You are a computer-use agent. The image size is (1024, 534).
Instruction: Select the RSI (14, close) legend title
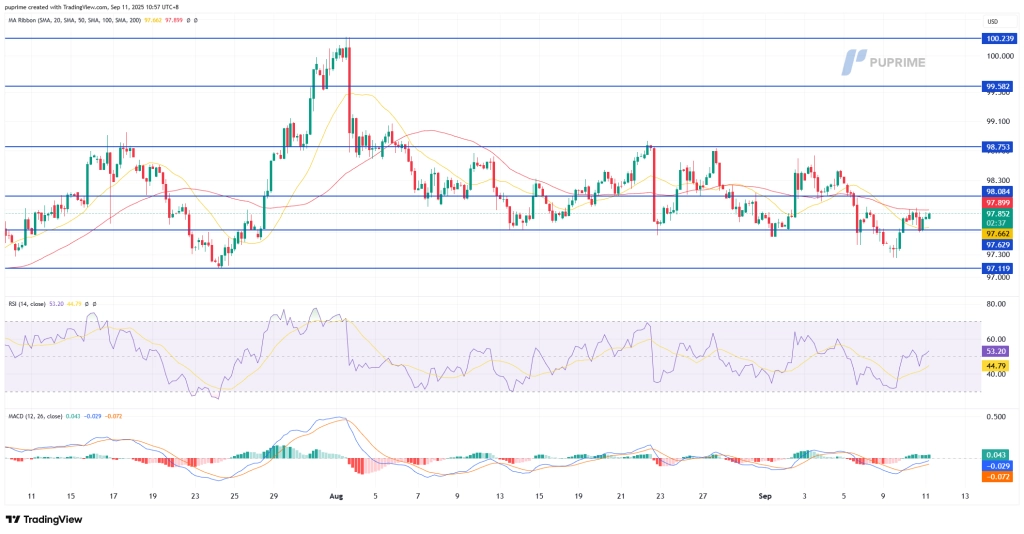pos(27,304)
